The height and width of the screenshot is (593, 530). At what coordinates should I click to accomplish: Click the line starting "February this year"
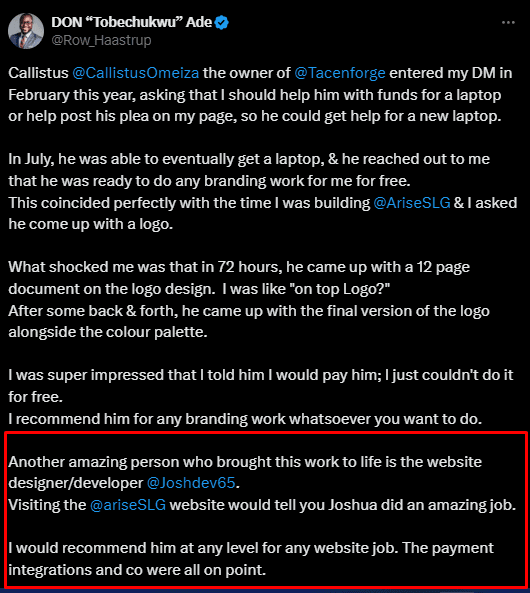click(255, 95)
